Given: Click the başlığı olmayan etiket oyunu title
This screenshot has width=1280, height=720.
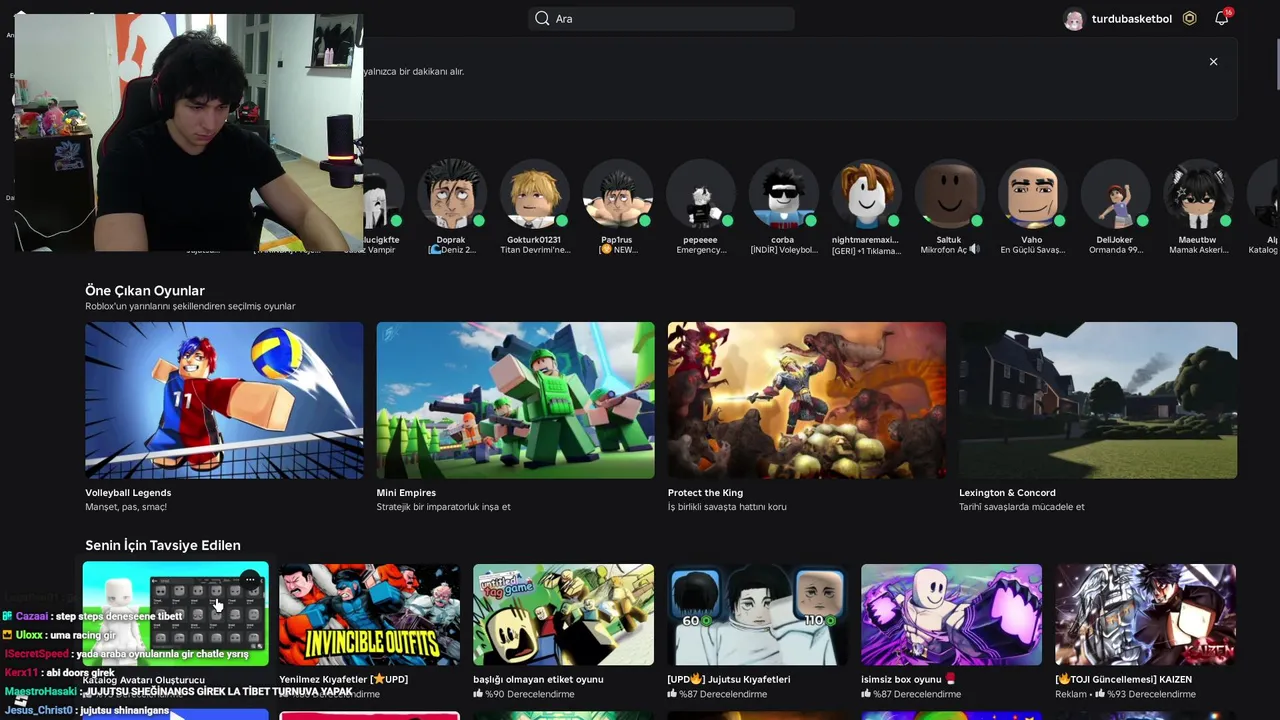Looking at the screenshot, I should (x=538, y=680).
